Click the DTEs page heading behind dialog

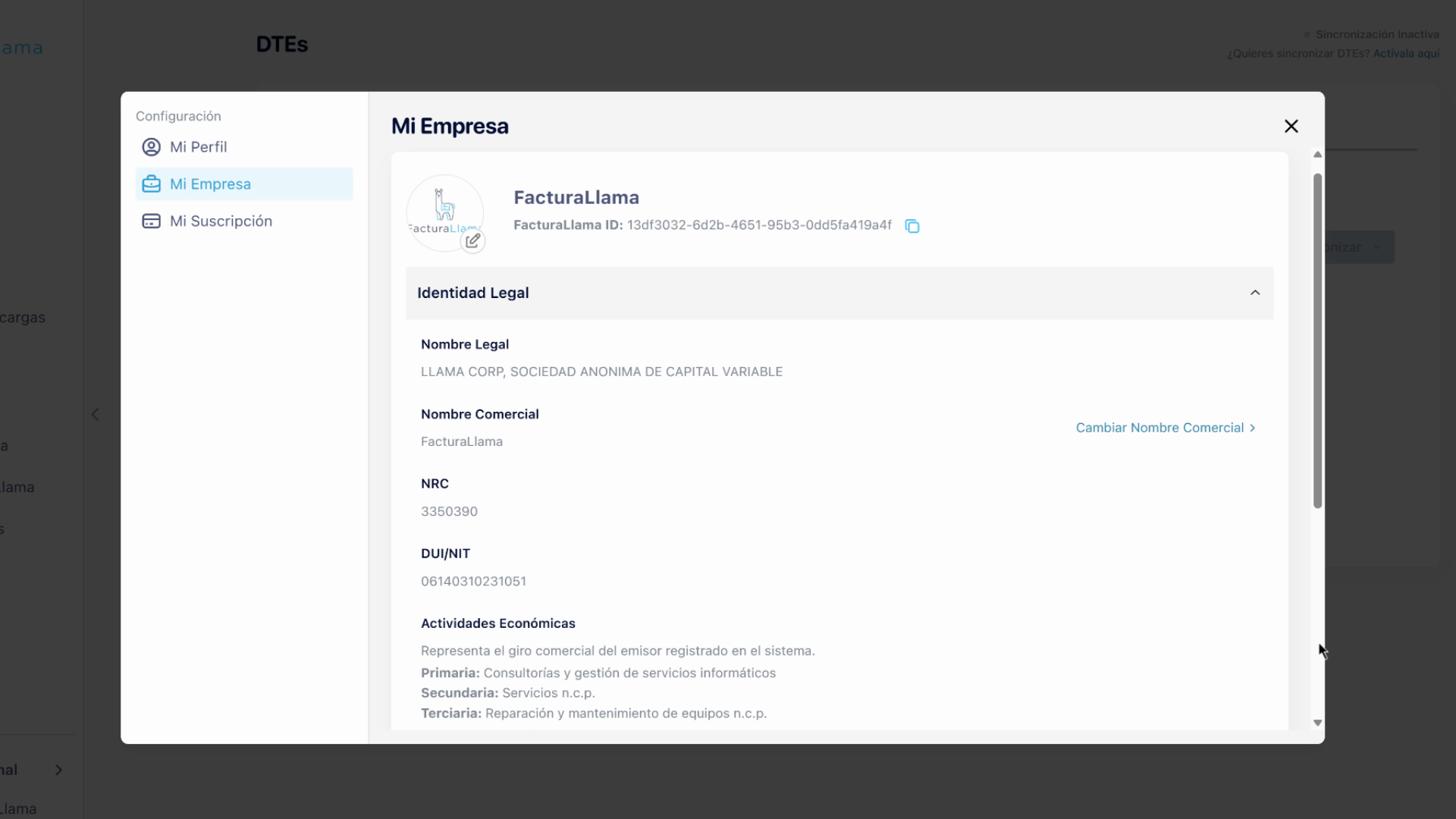pos(282,44)
